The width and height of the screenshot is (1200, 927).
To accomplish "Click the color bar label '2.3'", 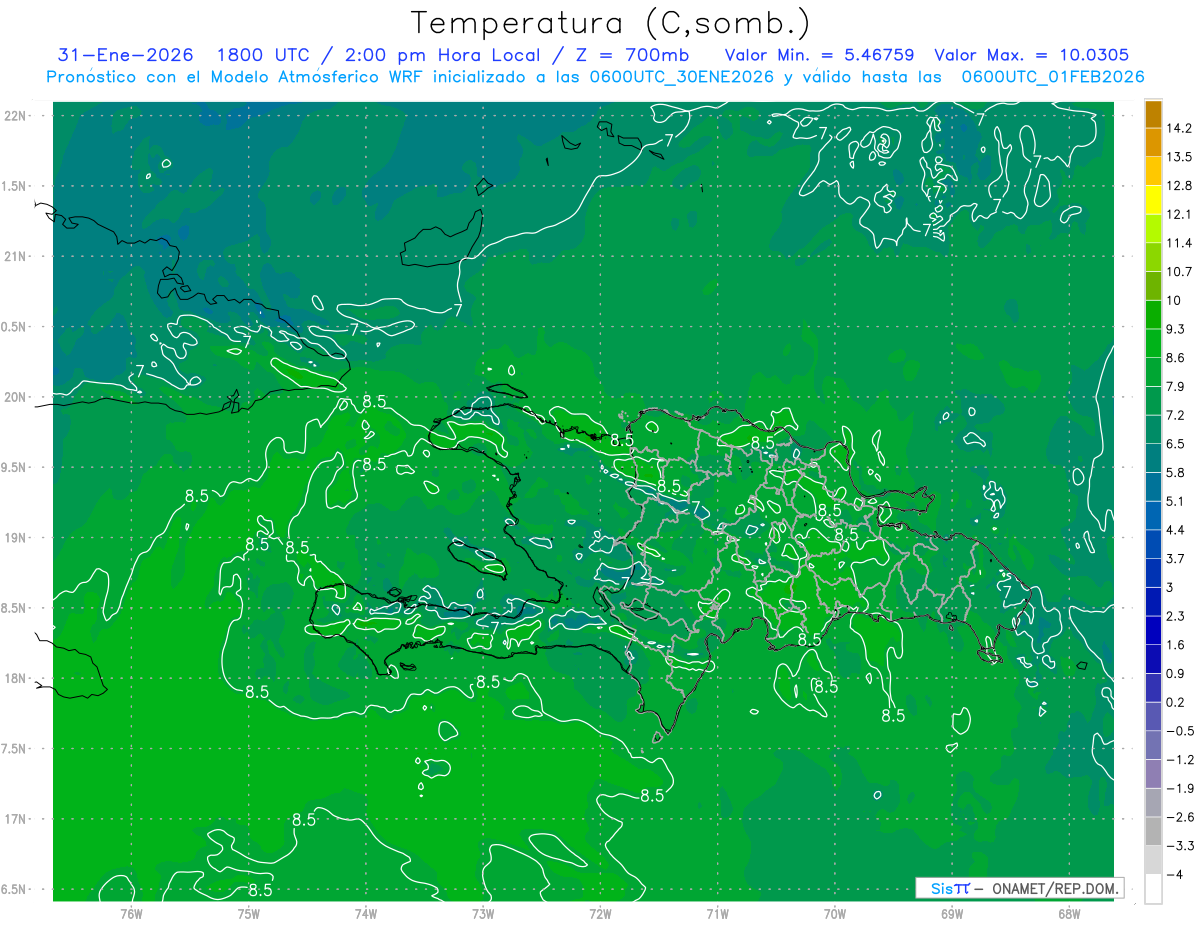I will tap(1176, 615).
